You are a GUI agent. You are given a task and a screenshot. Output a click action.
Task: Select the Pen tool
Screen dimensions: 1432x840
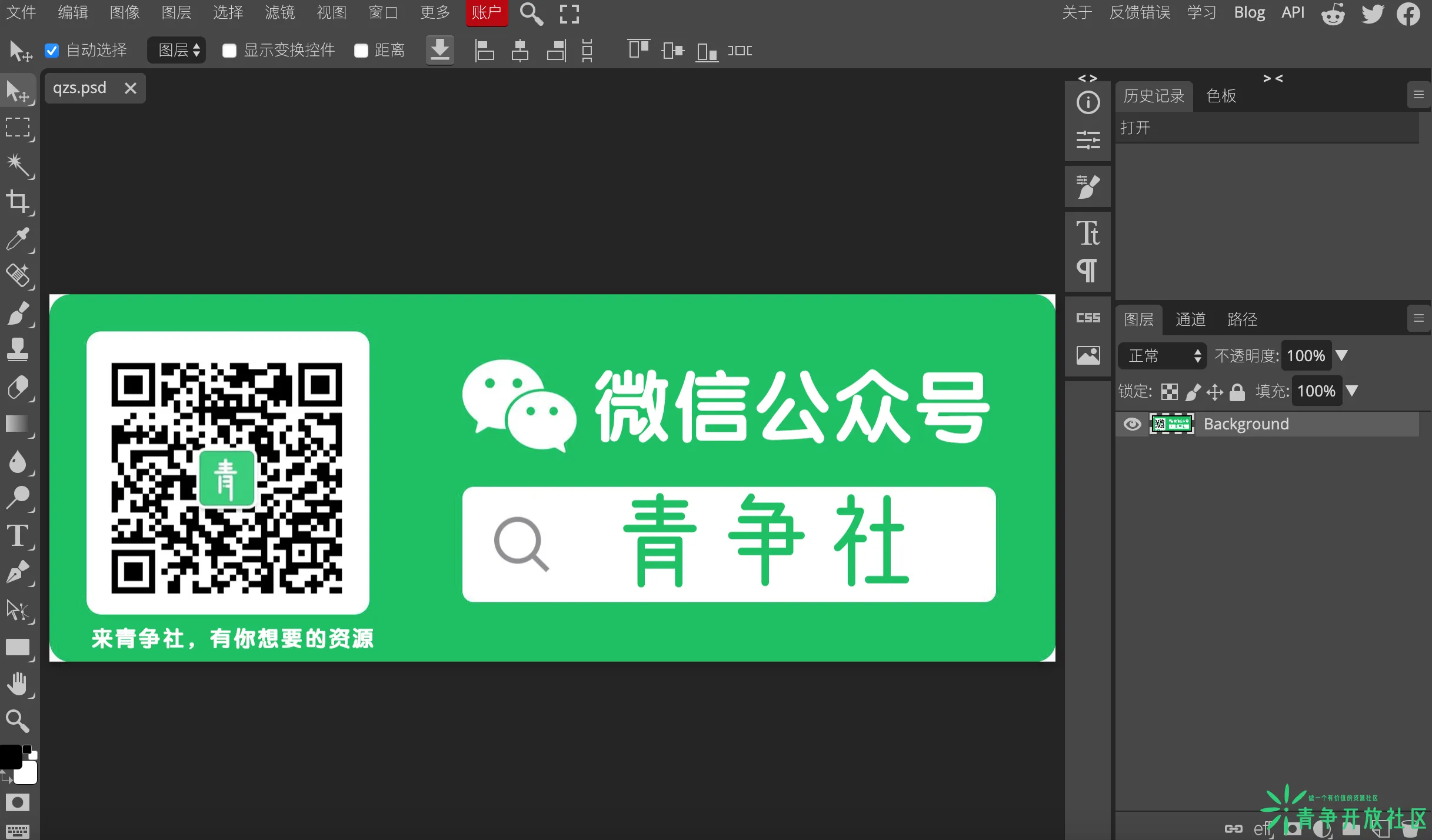(18, 572)
